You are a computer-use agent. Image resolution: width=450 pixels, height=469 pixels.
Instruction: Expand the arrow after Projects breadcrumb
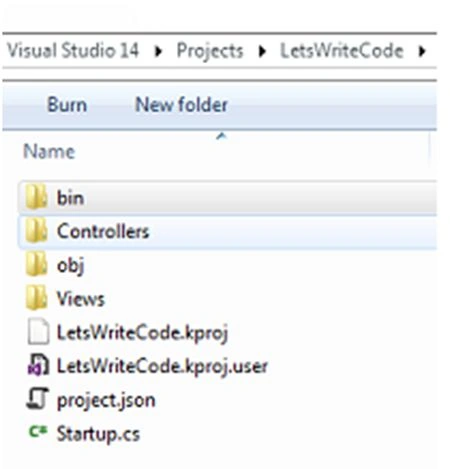pos(263,51)
